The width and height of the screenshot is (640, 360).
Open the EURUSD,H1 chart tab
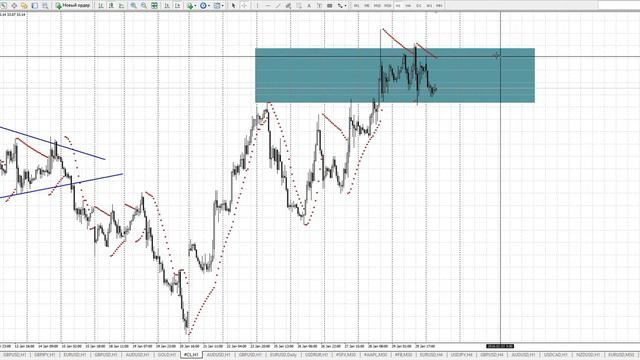coord(76,355)
